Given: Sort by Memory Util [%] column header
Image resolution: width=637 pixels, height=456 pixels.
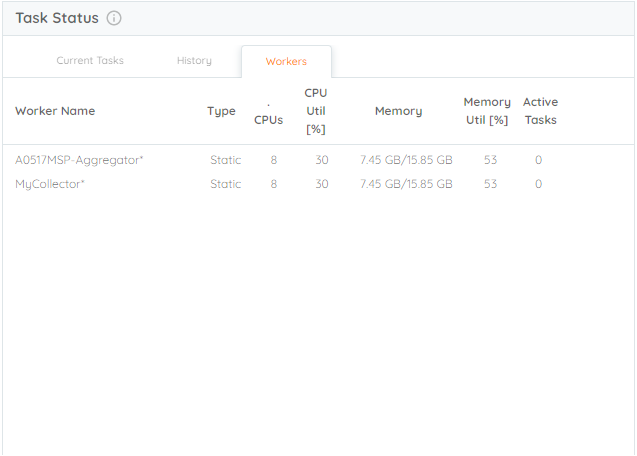Looking at the screenshot, I should tap(487, 111).
